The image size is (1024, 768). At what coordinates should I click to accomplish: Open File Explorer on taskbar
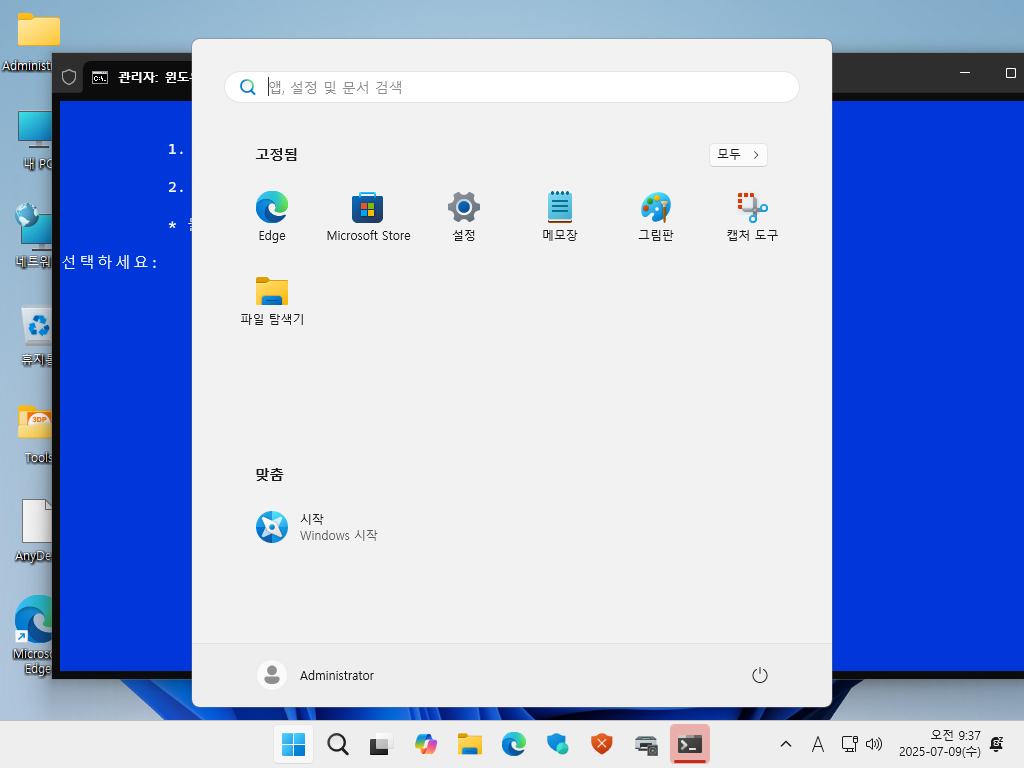pos(470,744)
